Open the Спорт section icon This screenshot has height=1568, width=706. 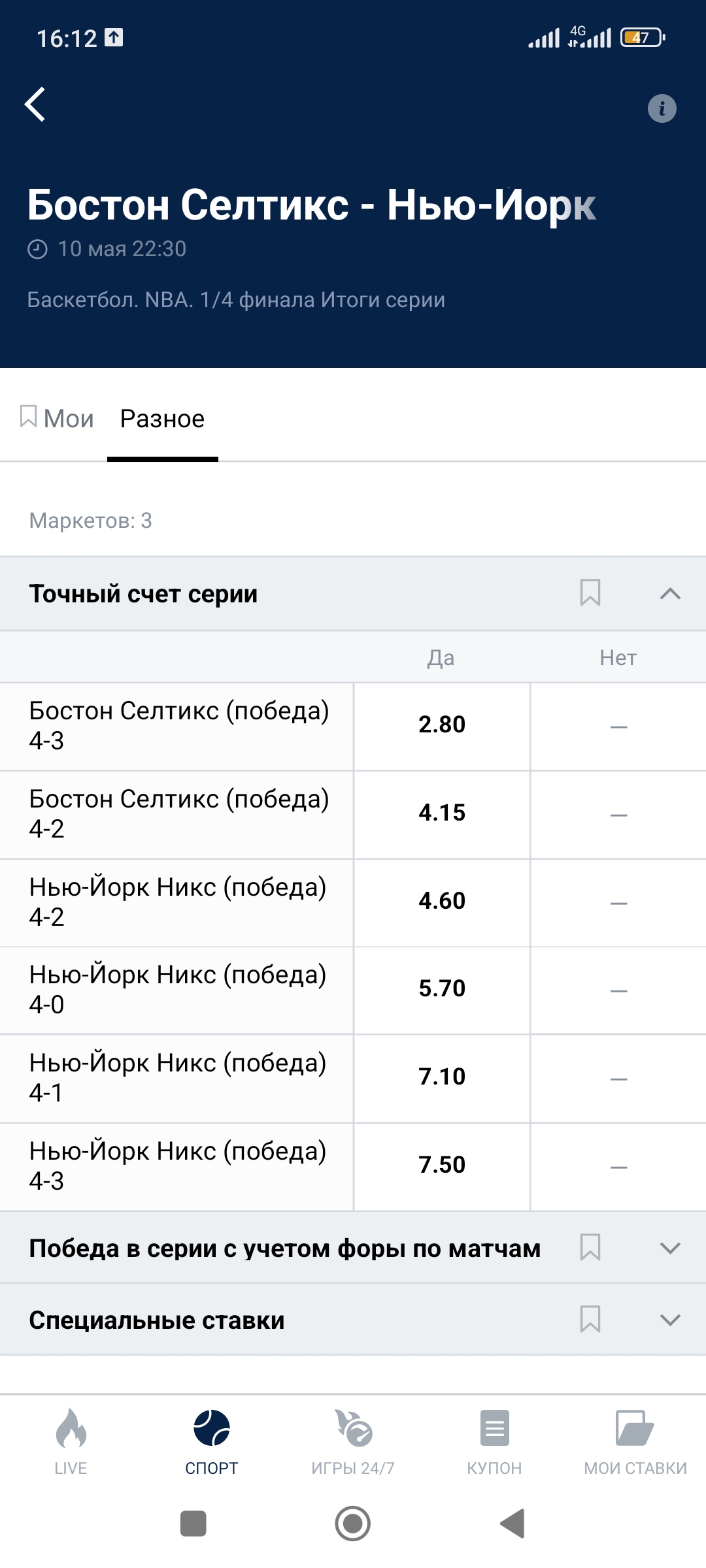point(212,1428)
